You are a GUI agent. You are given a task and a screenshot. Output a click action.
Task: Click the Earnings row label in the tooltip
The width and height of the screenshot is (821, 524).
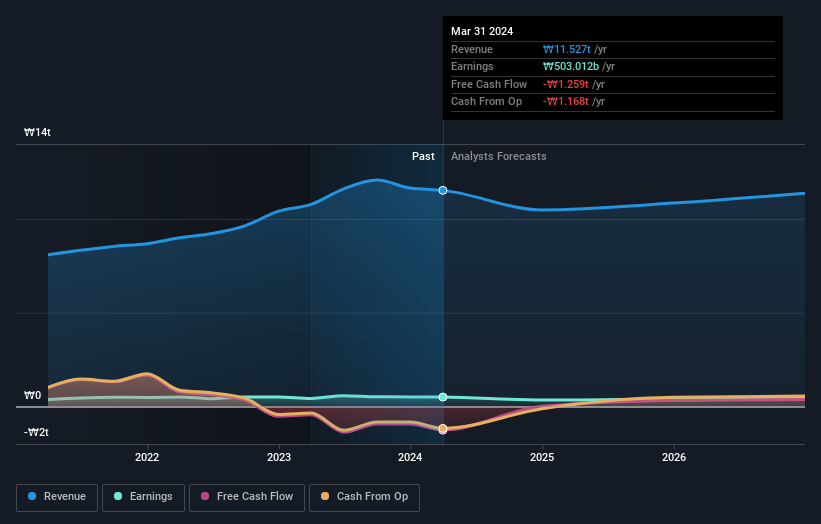(472, 66)
